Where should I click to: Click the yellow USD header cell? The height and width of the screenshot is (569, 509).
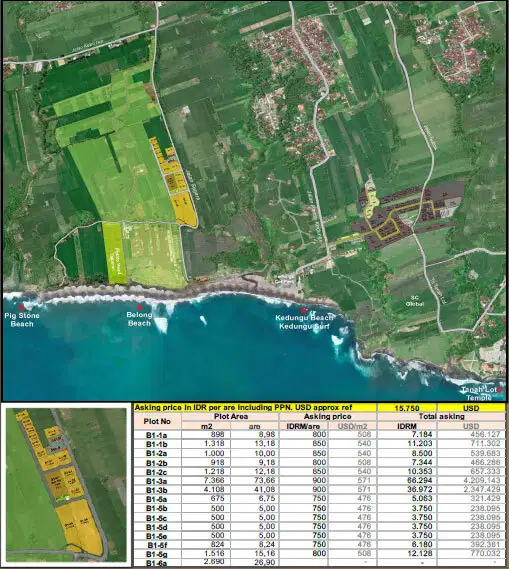(471, 408)
